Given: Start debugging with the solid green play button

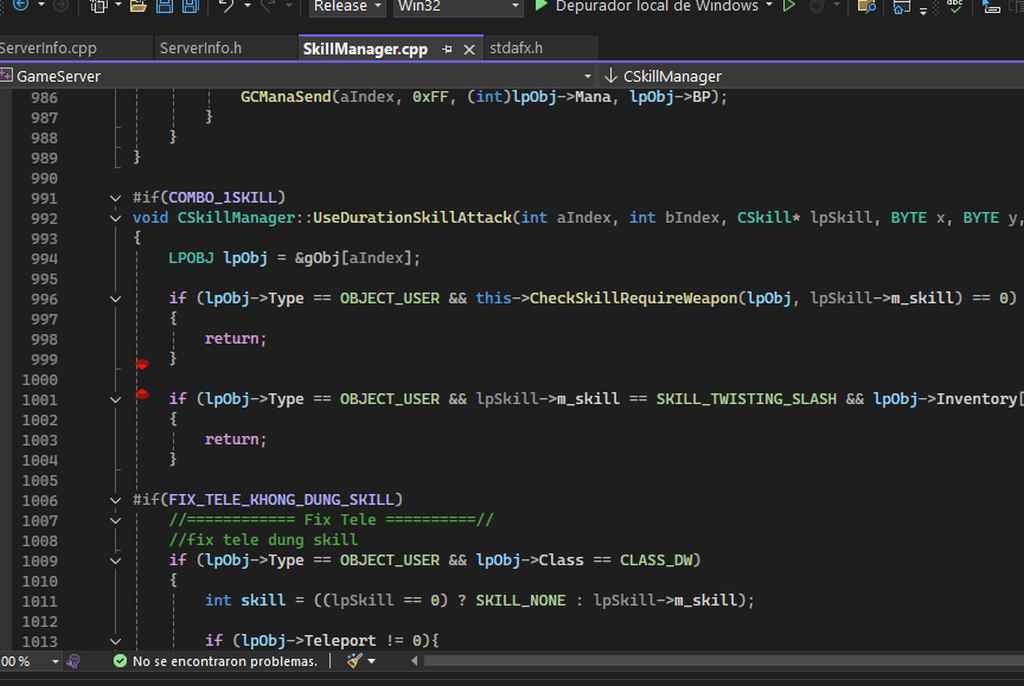Looking at the screenshot, I should (540, 6).
